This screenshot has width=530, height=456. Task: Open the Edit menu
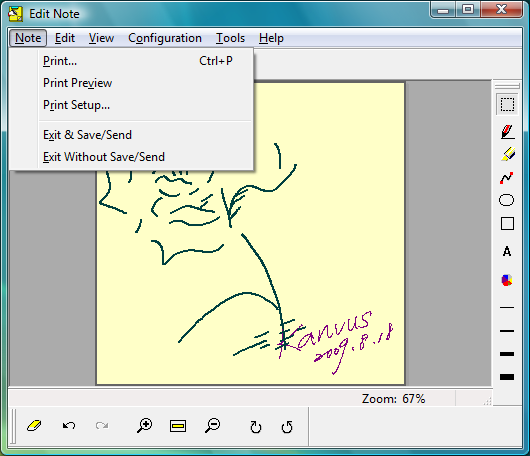(x=65, y=38)
